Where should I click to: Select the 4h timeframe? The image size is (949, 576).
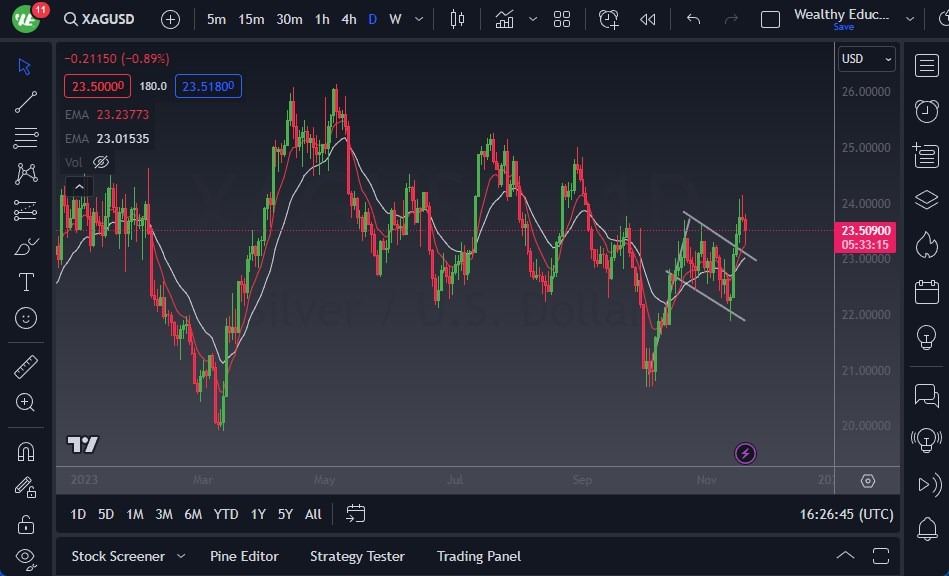(x=348, y=19)
